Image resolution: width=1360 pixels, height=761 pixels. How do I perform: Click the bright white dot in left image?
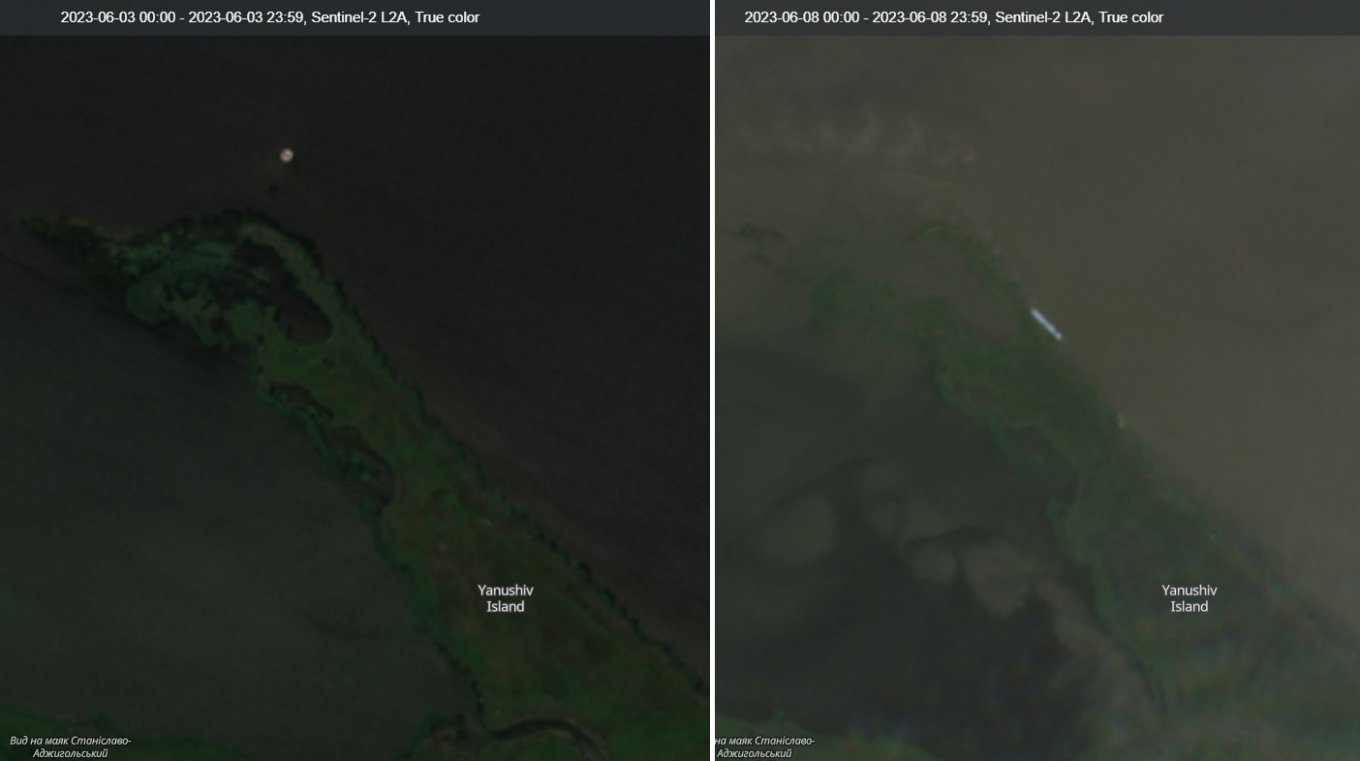tap(287, 155)
